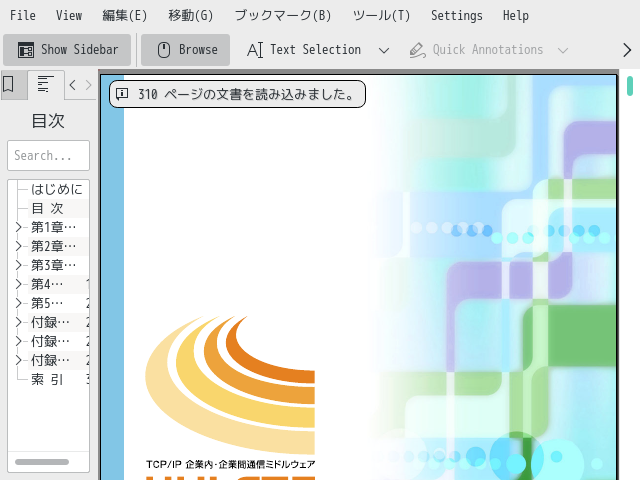The width and height of the screenshot is (640, 480).
Task: Open Quick Annotations dropdown arrow
Action: (563, 51)
